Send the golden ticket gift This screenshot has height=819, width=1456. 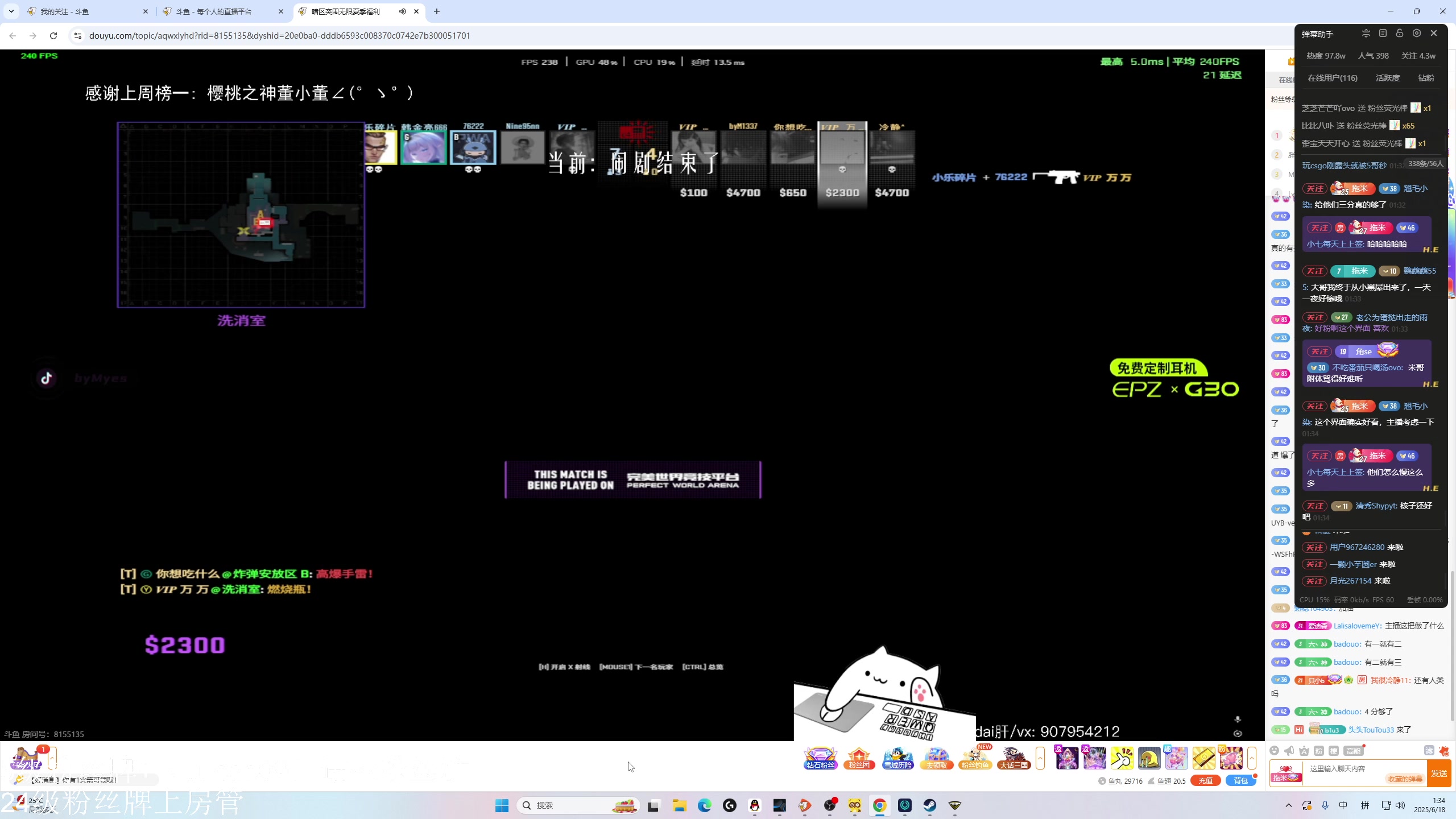[x=1203, y=758]
